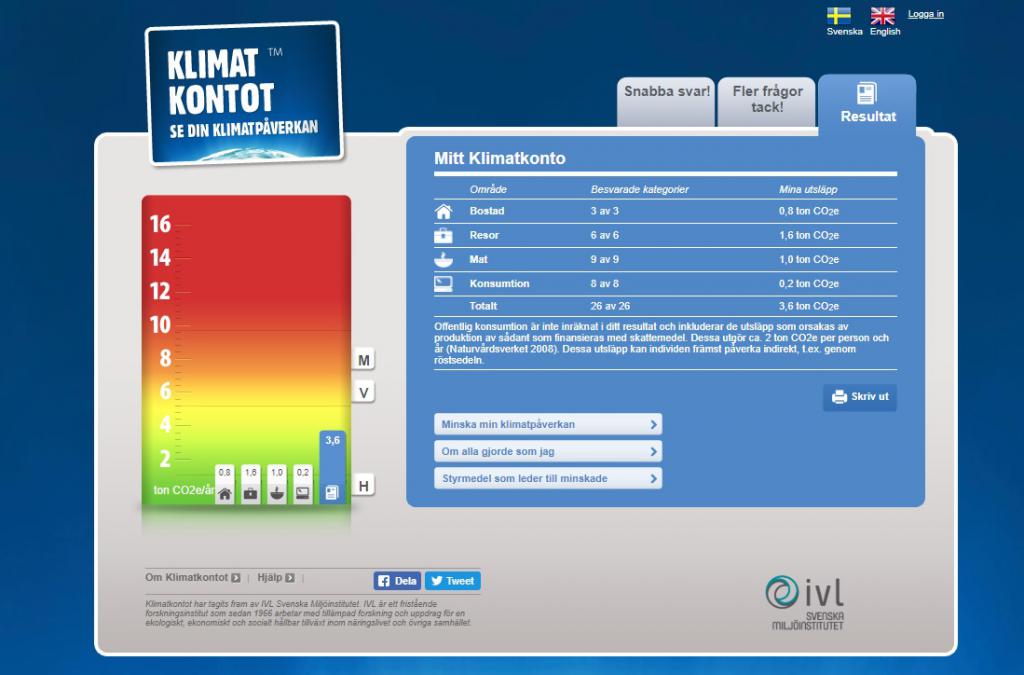
Task: Toggle the H marker beside the chart
Action: pos(364,486)
